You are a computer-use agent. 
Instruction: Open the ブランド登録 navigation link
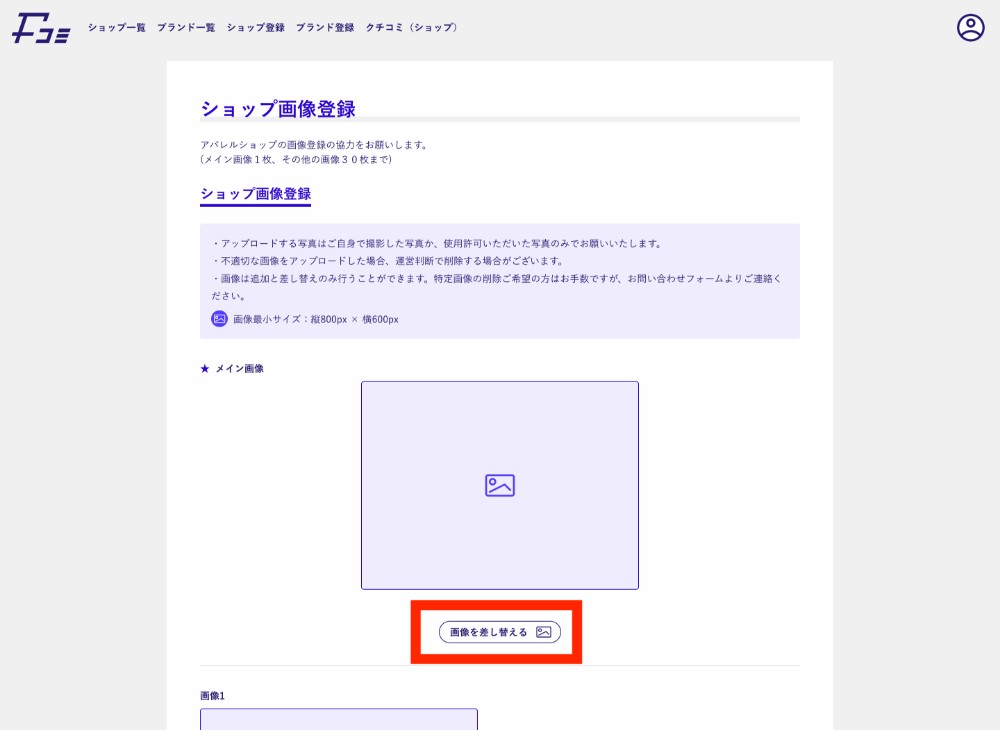coord(325,28)
